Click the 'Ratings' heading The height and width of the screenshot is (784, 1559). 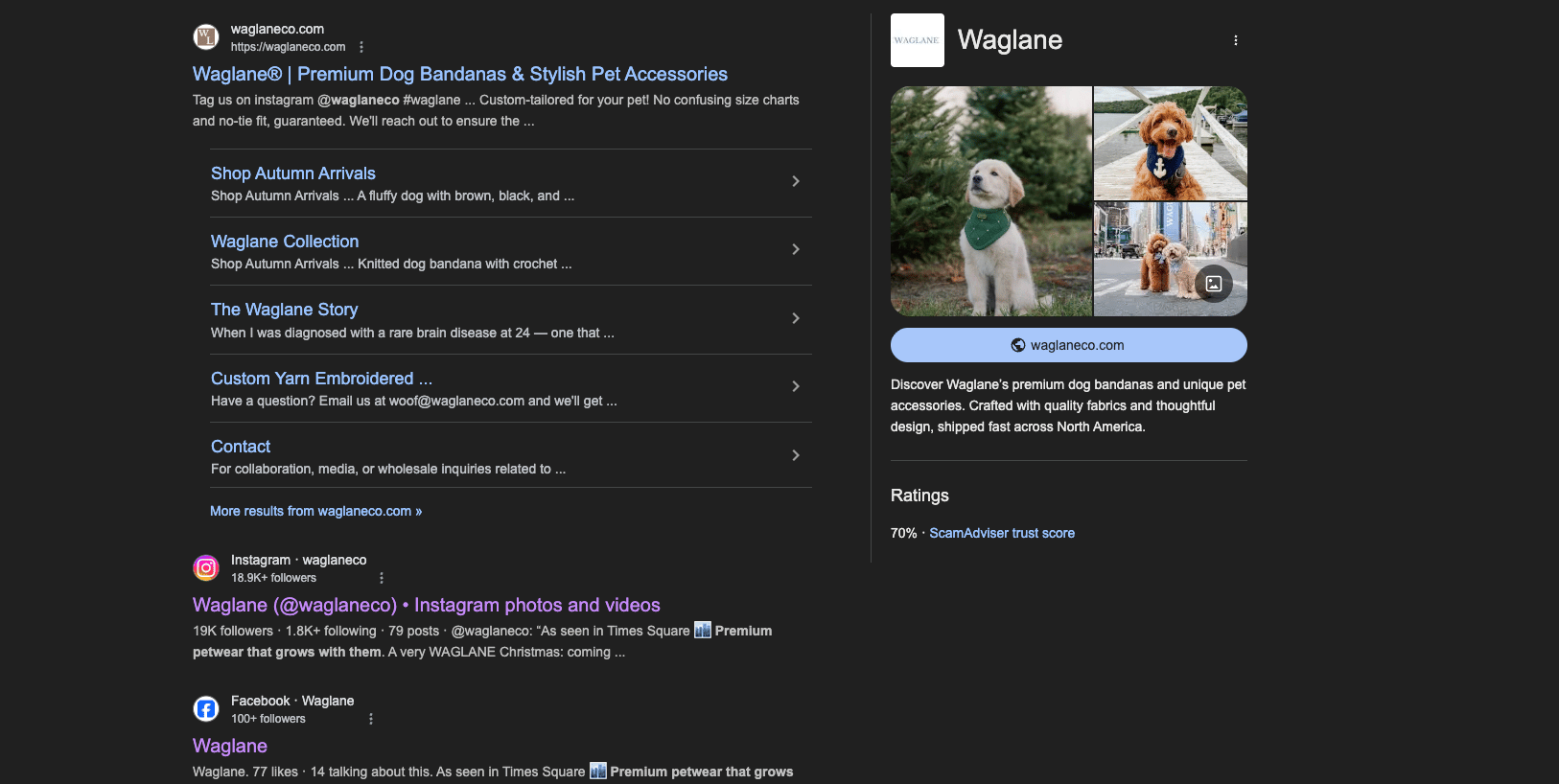[919, 496]
